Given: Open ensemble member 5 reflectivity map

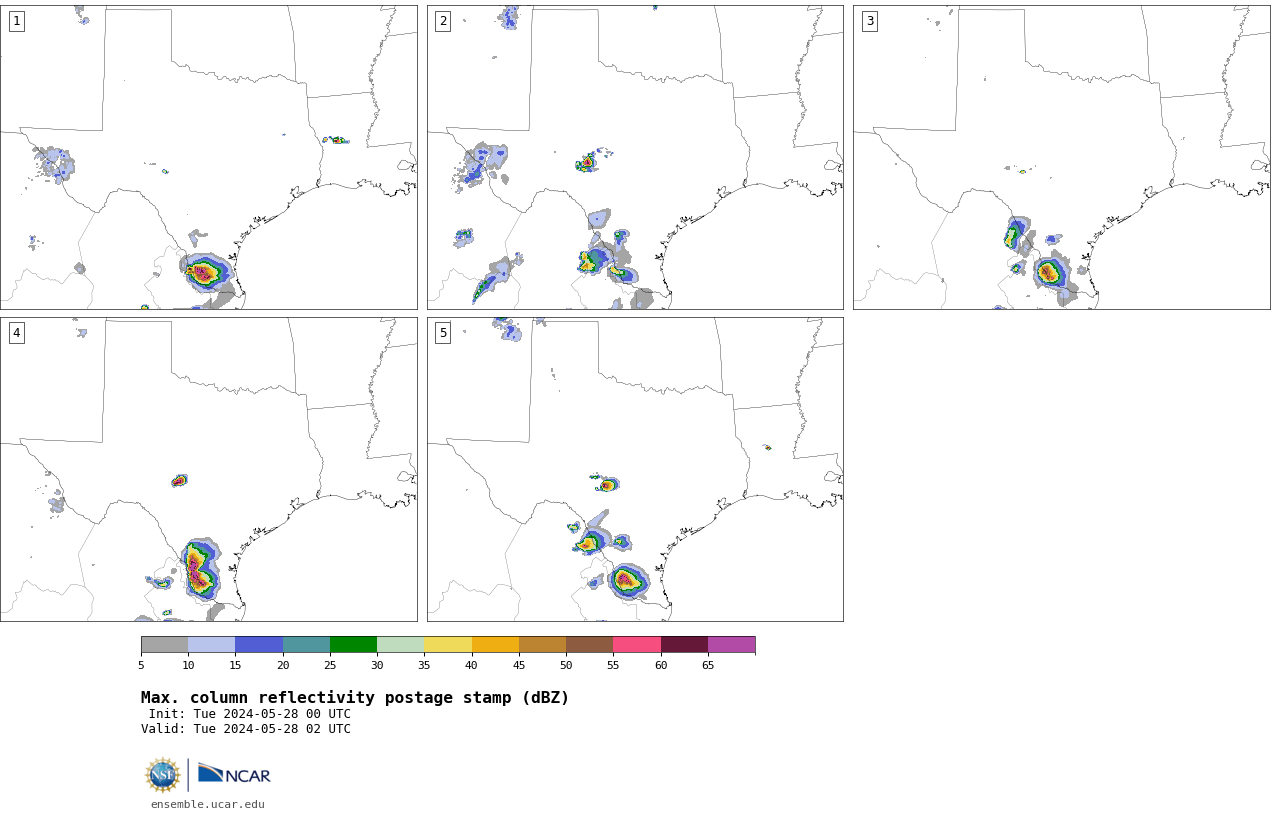Looking at the screenshot, I should 635,469.
